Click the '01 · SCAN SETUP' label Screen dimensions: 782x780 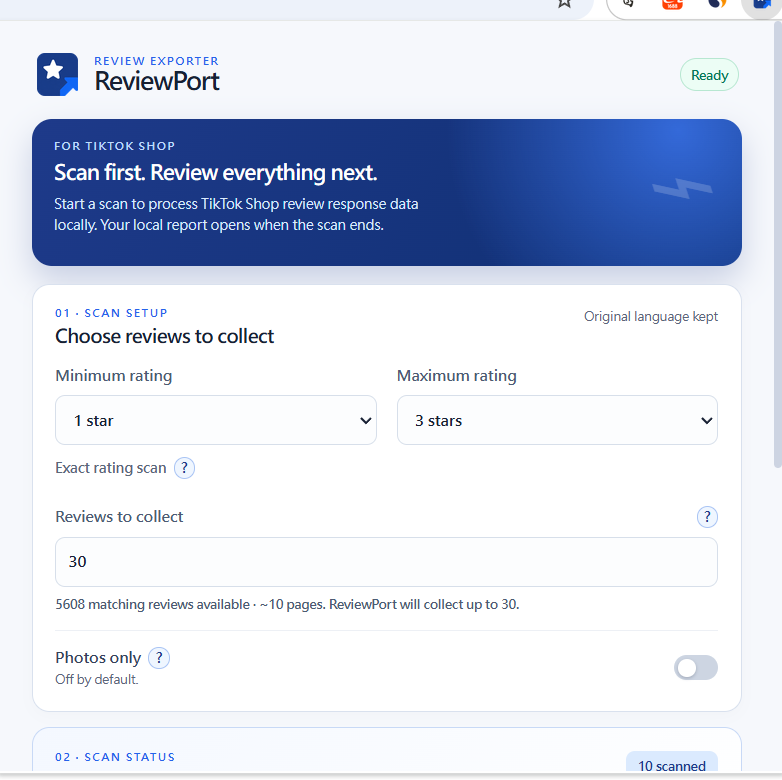coord(111,313)
